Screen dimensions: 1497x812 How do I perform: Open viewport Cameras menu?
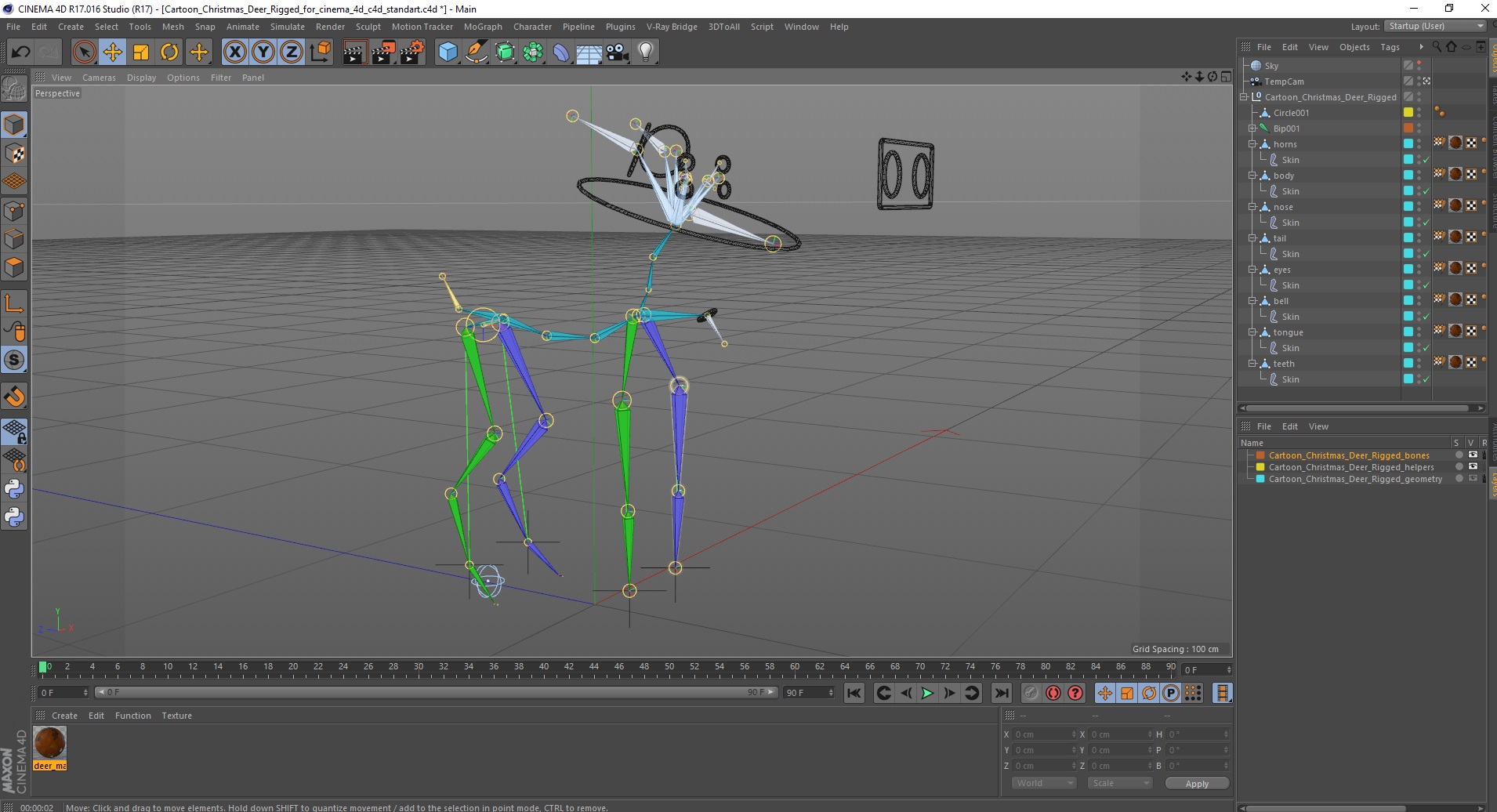tap(99, 78)
